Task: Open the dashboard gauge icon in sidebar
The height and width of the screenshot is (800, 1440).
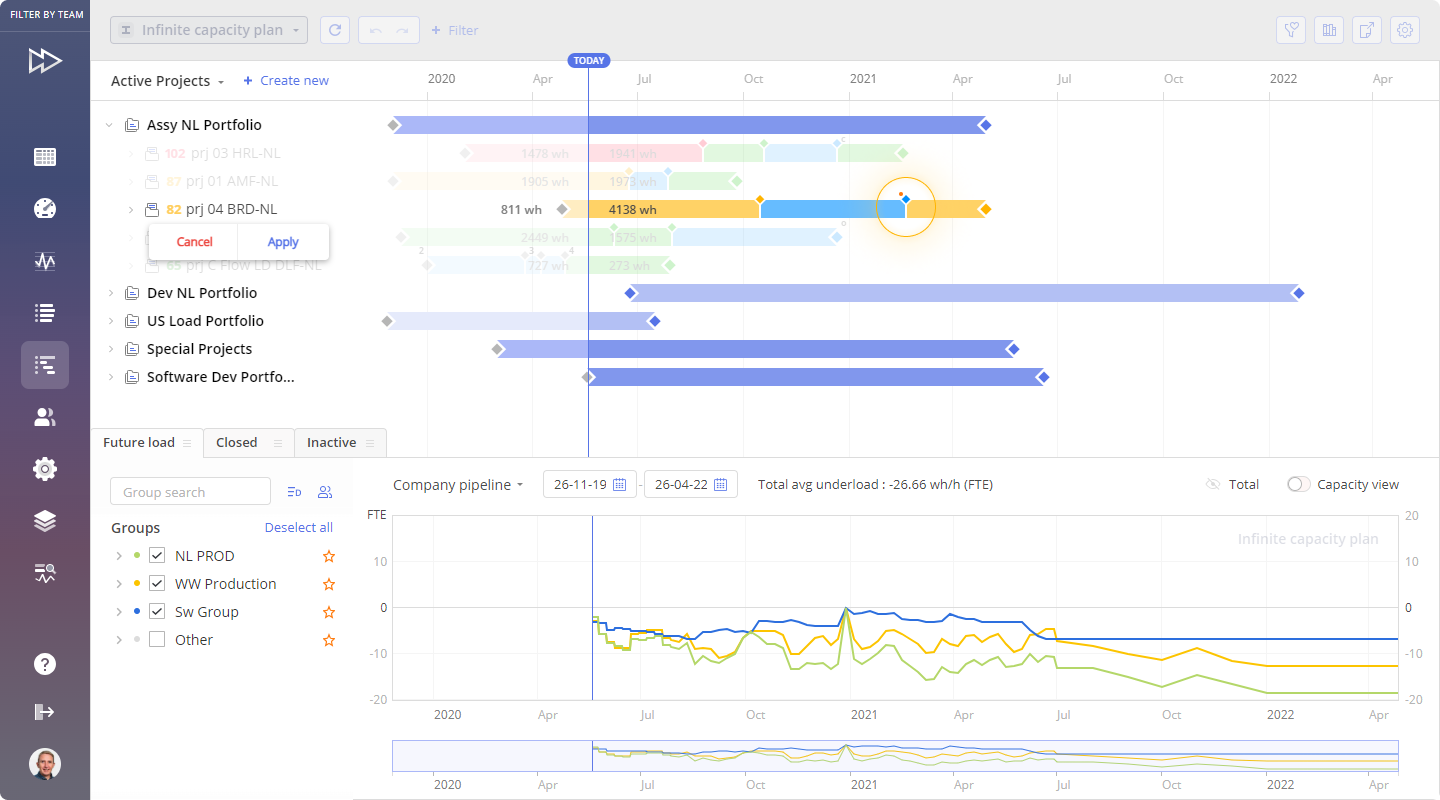Action: coord(44,208)
